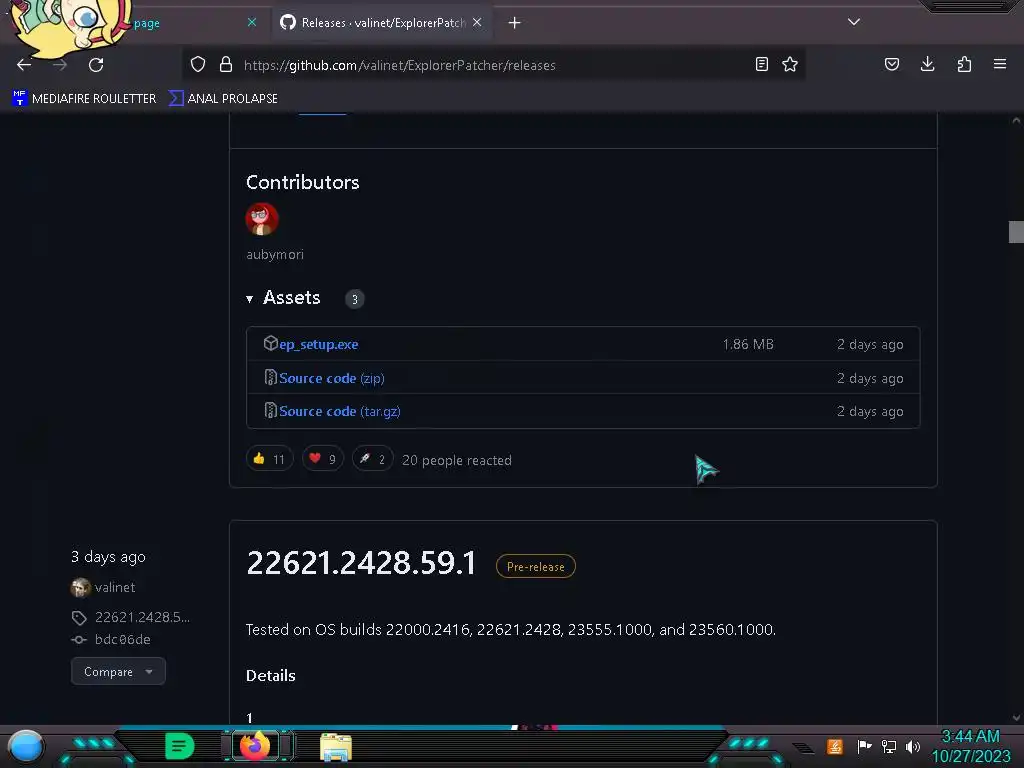Open the Start orb button
Screen dimensions: 1024x768
pos(25,746)
